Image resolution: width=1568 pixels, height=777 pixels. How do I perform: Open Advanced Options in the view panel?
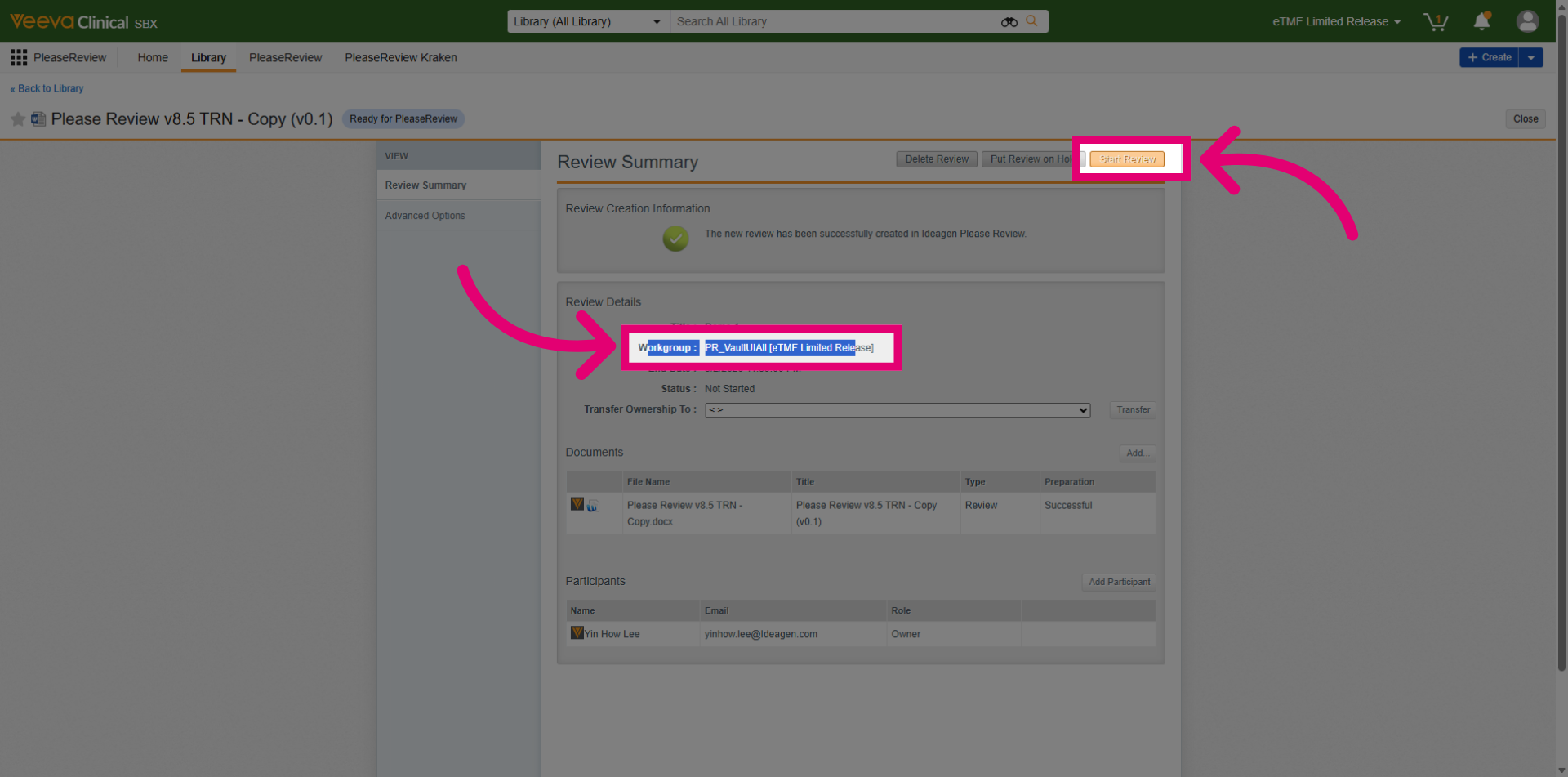tap(459, 216)
